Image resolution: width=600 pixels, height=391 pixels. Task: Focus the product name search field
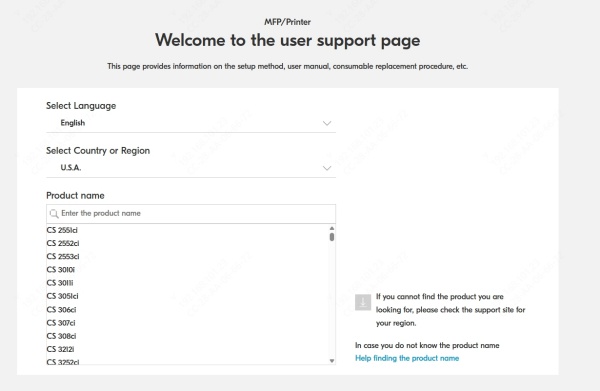pyautogui.click(x=191, y=213)
